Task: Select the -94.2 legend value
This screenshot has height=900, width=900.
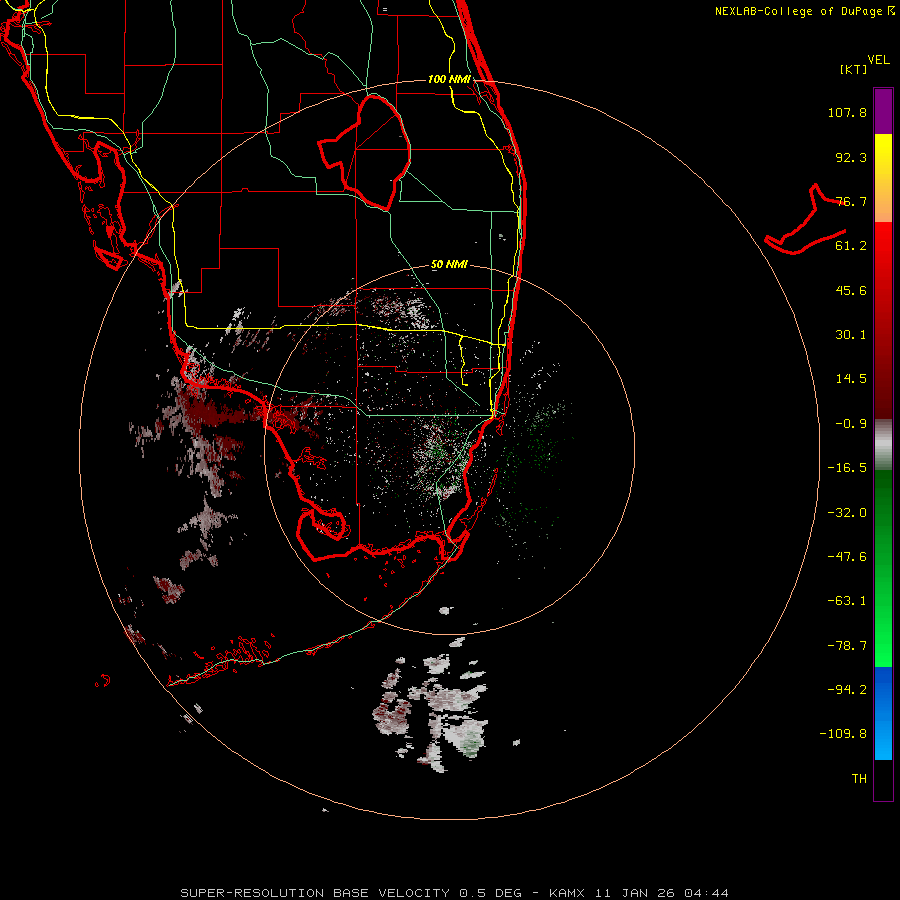Action: (x=847, y=690)
